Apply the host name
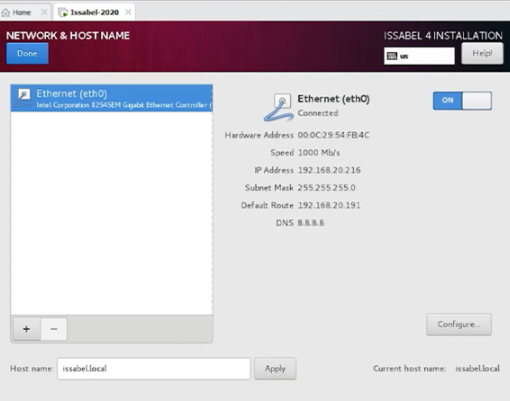Viewport: 510px width, 401px height. (x=275, y=368)
